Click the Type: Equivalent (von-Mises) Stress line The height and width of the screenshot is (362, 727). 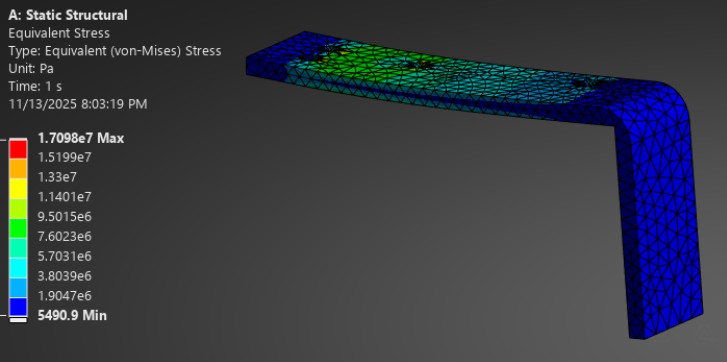point(115,51)
